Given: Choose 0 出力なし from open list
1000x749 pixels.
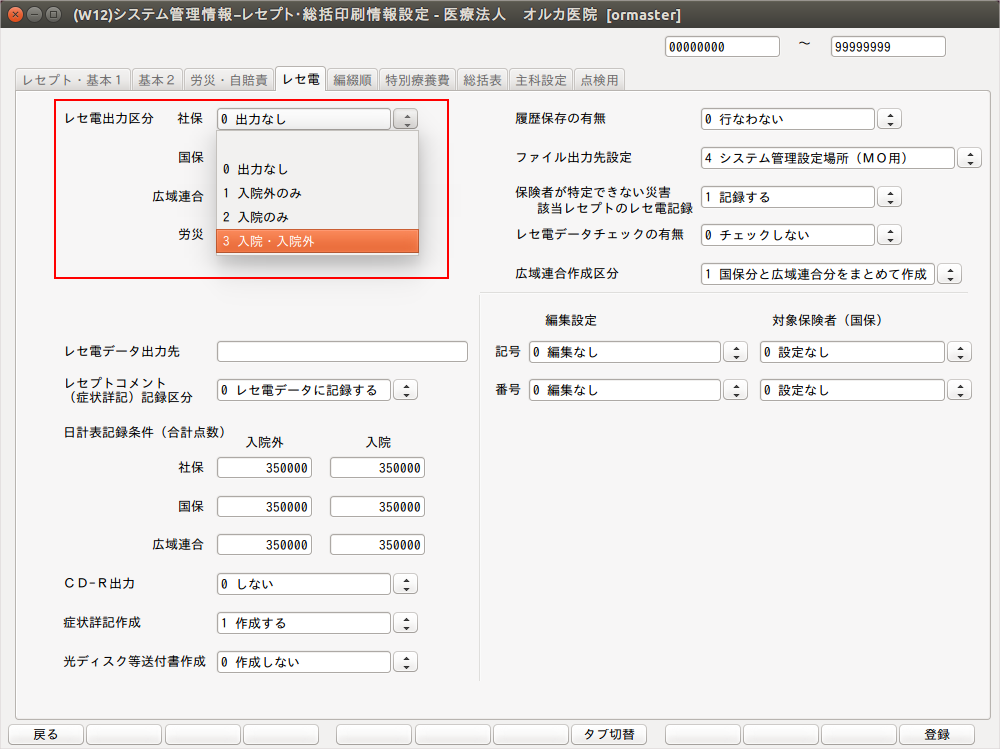Looking at the screenshot, I should 318,170.
